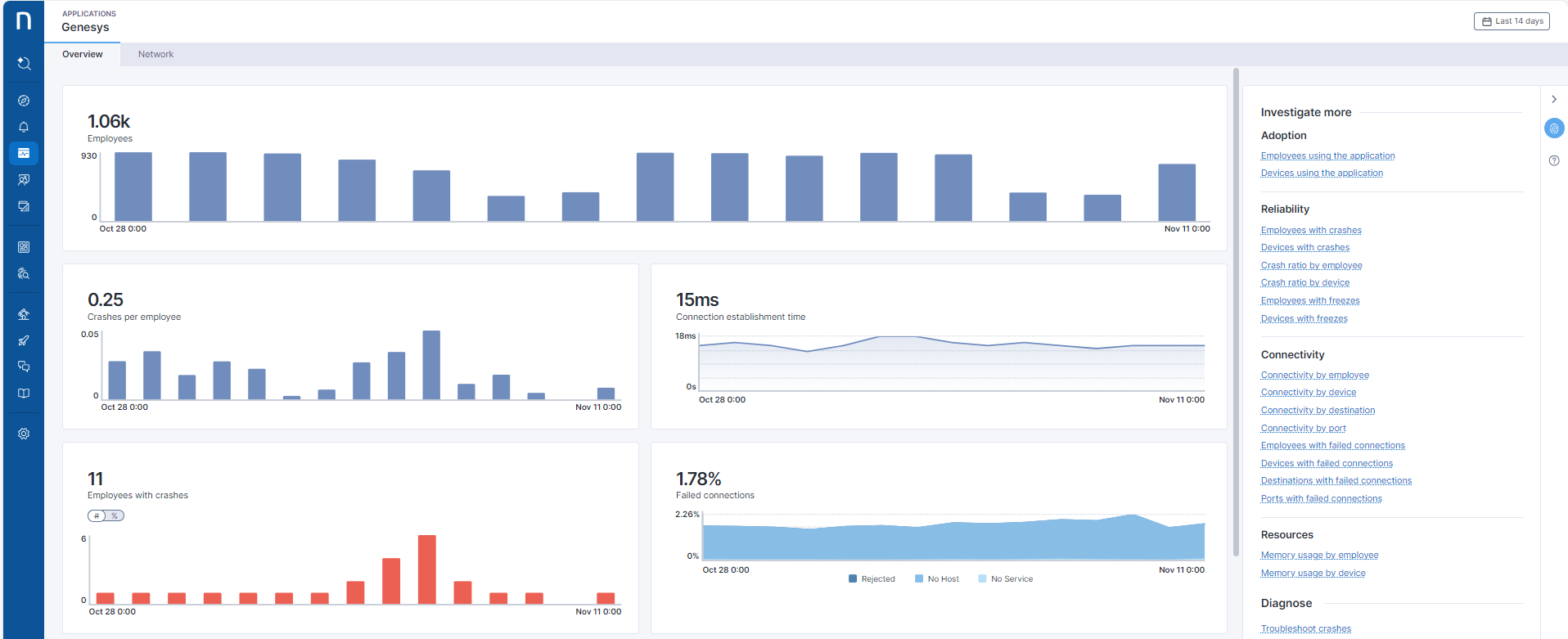
Task: Open the help question mark icon
Action: [1553, 160]
